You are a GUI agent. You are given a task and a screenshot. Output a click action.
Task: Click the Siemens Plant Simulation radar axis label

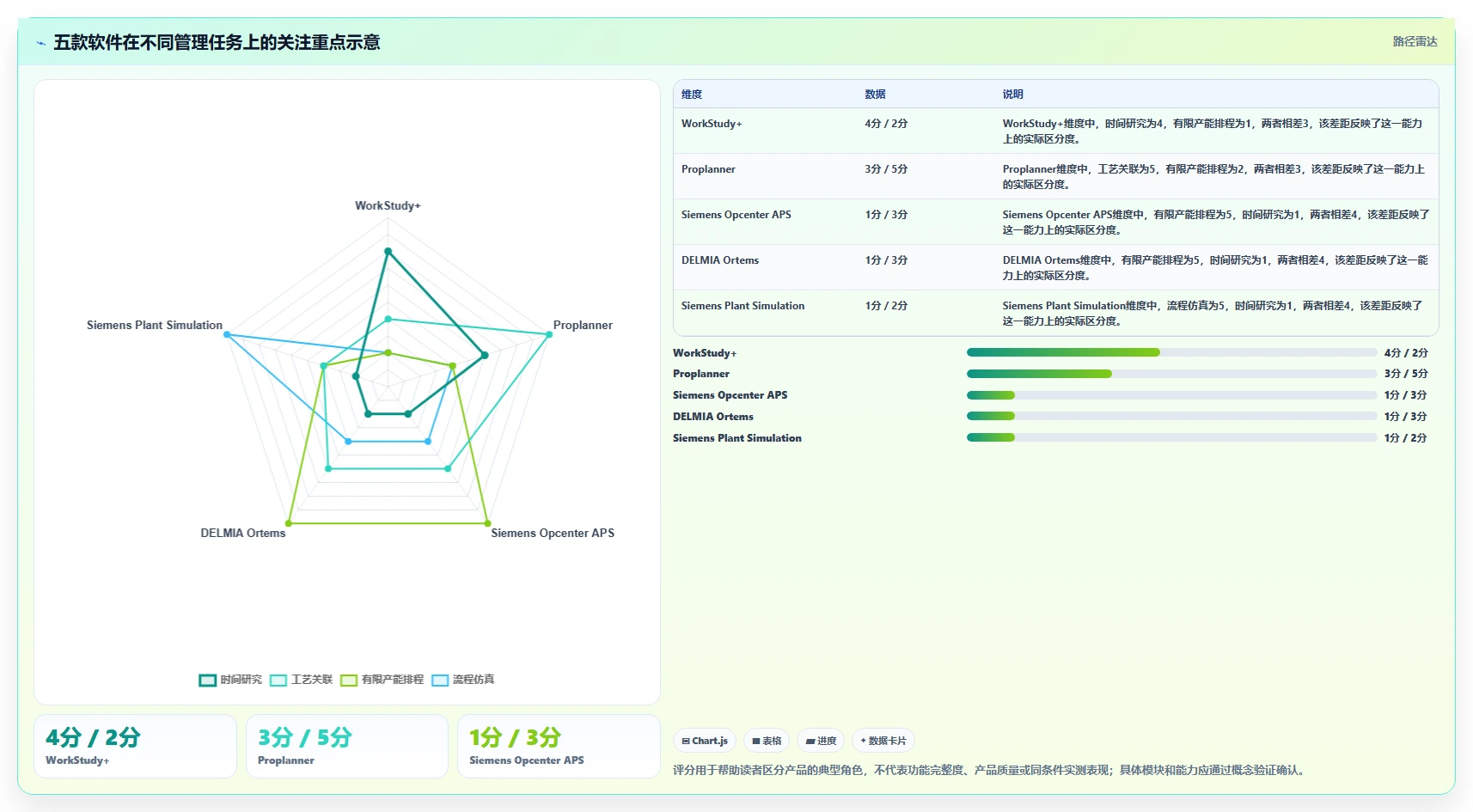[x=155, y=326]
